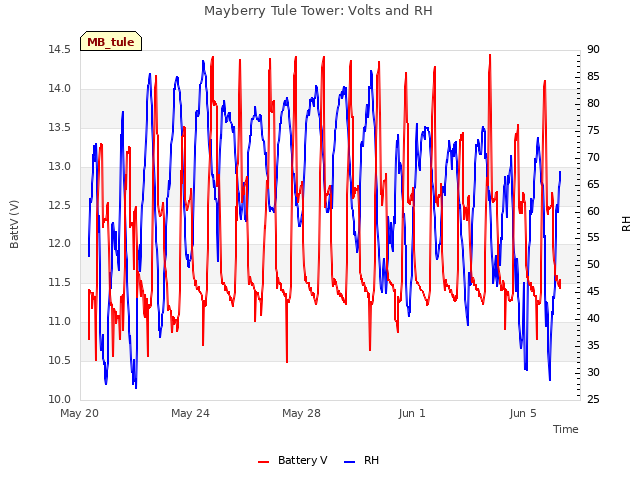Click the 'May 24' x-axis label
This screenshot has height=480, width=640.
[190, 413]
